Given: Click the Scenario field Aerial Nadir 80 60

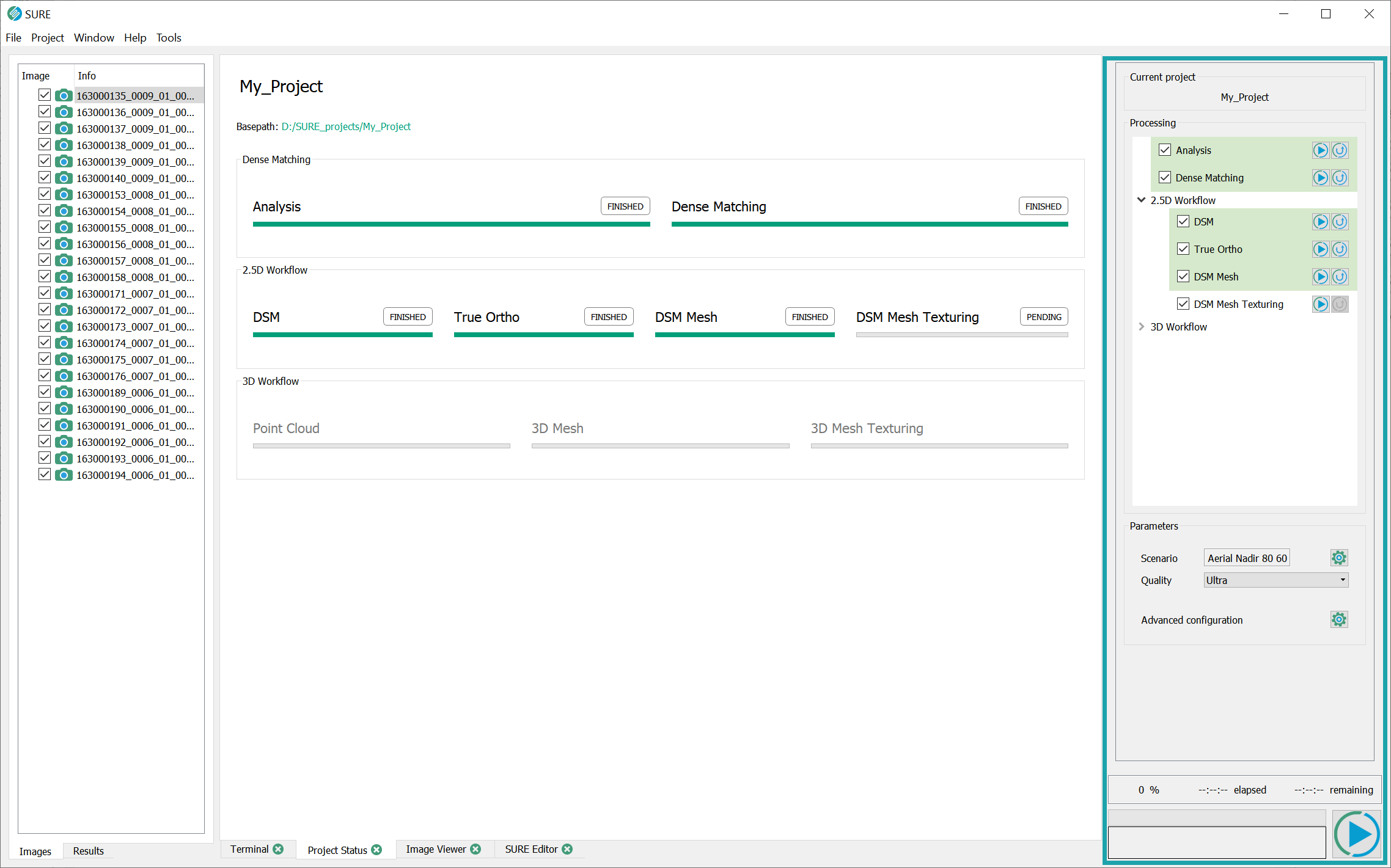Looking at the screenshot, I should 1247,558.
